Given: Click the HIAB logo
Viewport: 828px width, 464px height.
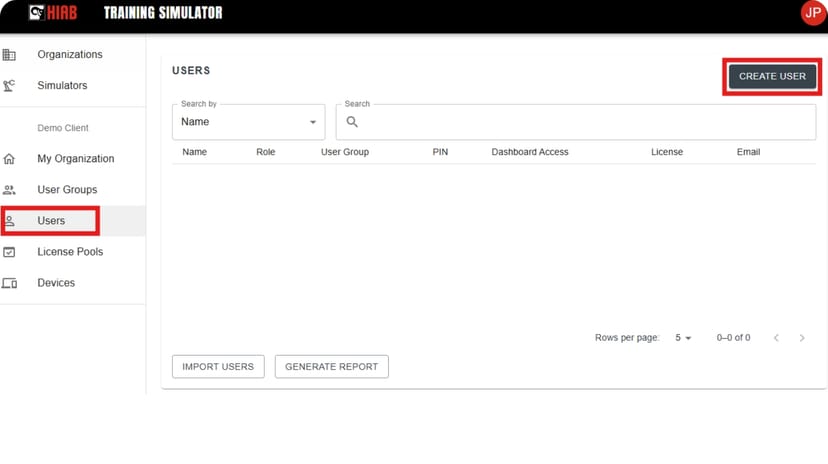Looking at the screenshot, I should click(x=53, y=13).
